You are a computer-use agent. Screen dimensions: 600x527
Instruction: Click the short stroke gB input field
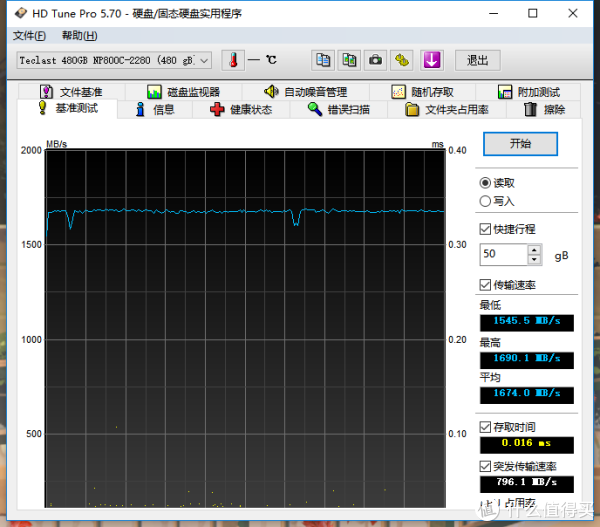click(x=504, y=254)
